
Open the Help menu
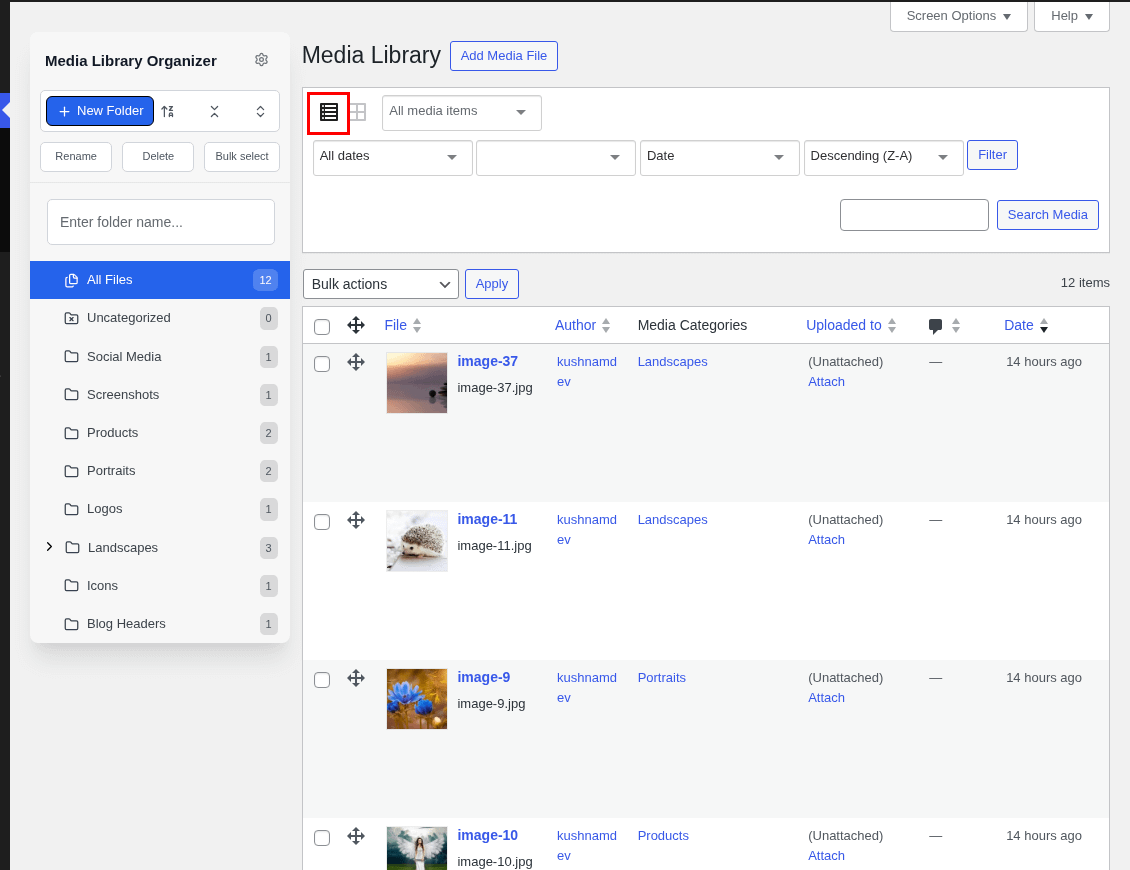(1070, 16)
